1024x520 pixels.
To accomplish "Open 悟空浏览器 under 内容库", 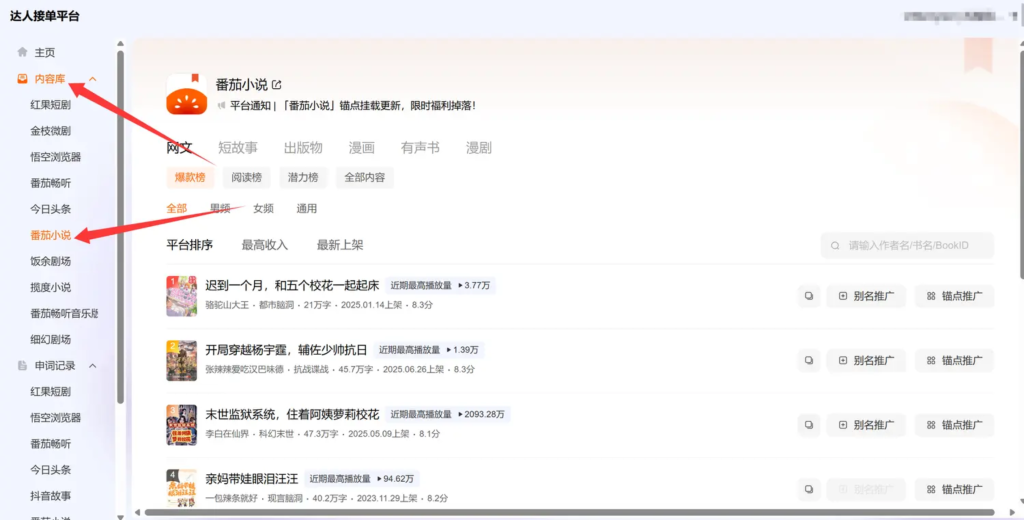I will (56, 157).
